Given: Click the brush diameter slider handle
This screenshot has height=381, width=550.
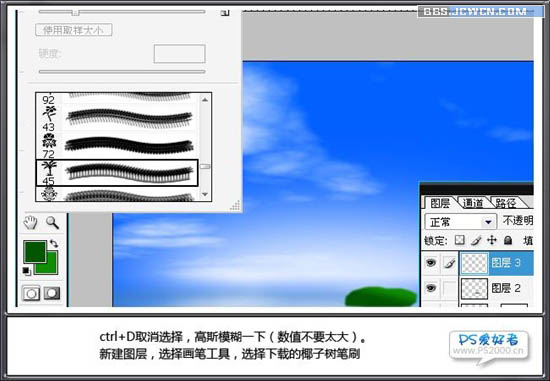Looking at the screenshot, I should click(x=75, y=13).
